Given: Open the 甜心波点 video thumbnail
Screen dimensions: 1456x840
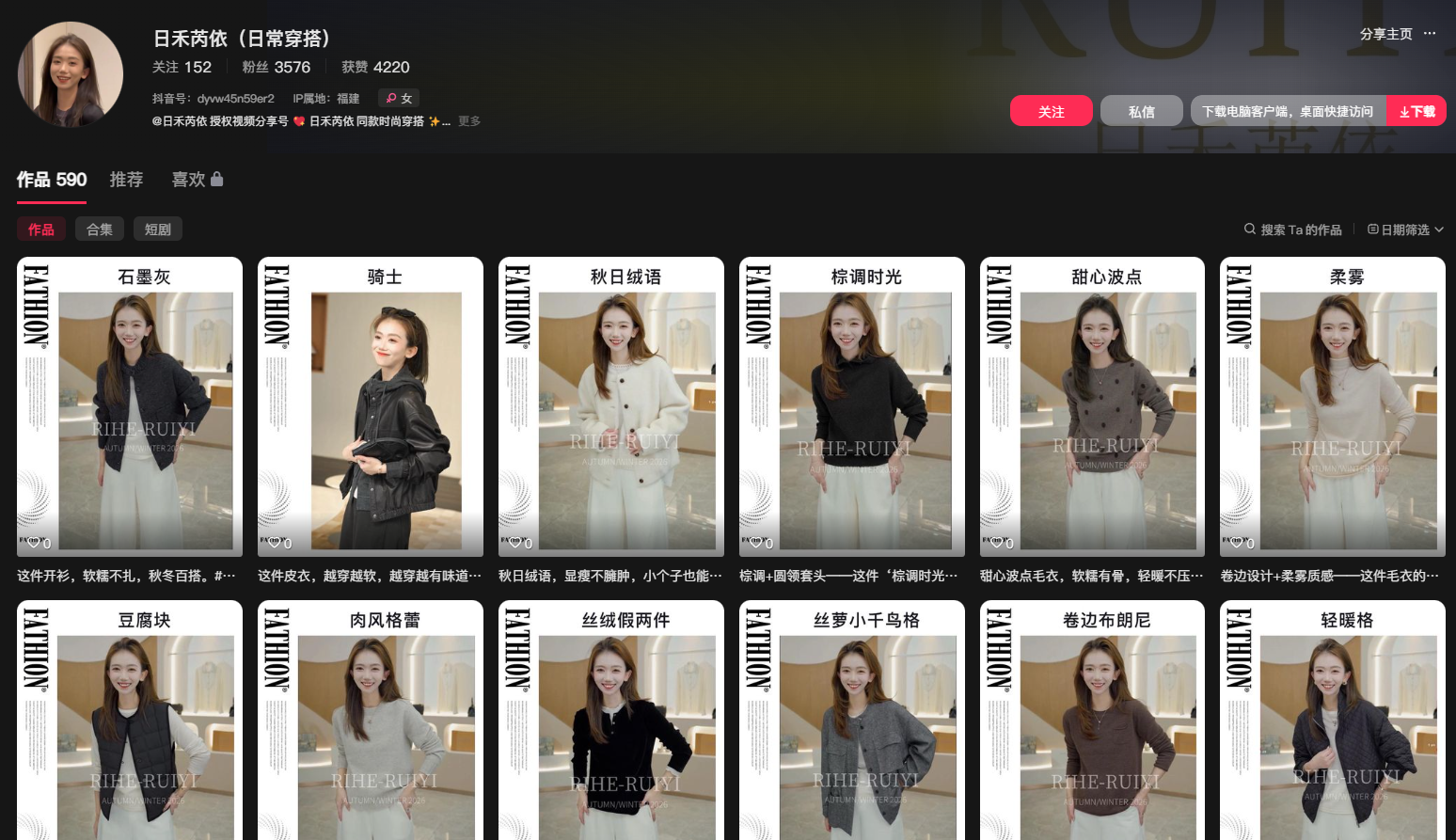Looking at the screenshot, I should pyautogui.click(x=1092, y=406).
